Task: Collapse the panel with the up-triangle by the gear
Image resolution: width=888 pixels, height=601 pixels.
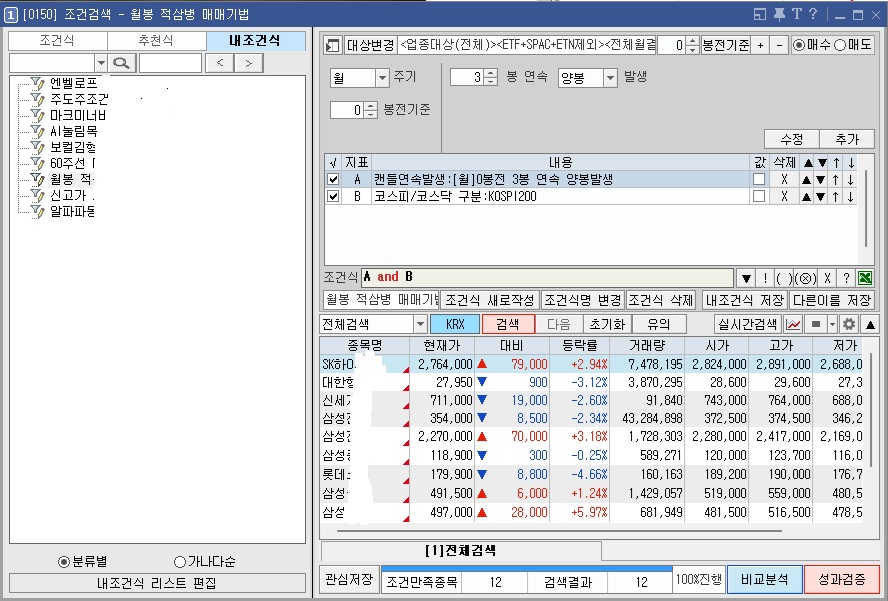Action: 870,325
